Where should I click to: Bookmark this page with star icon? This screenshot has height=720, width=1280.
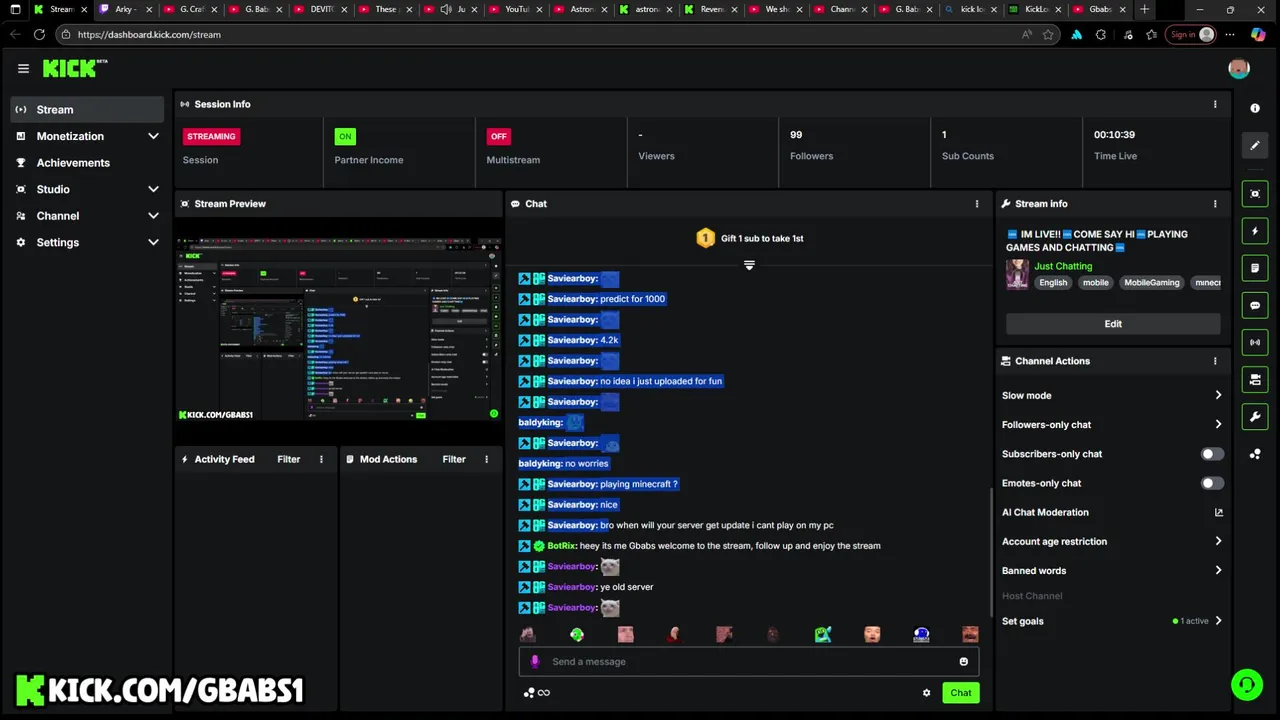pyautogui.click(x=1048, y=34)
